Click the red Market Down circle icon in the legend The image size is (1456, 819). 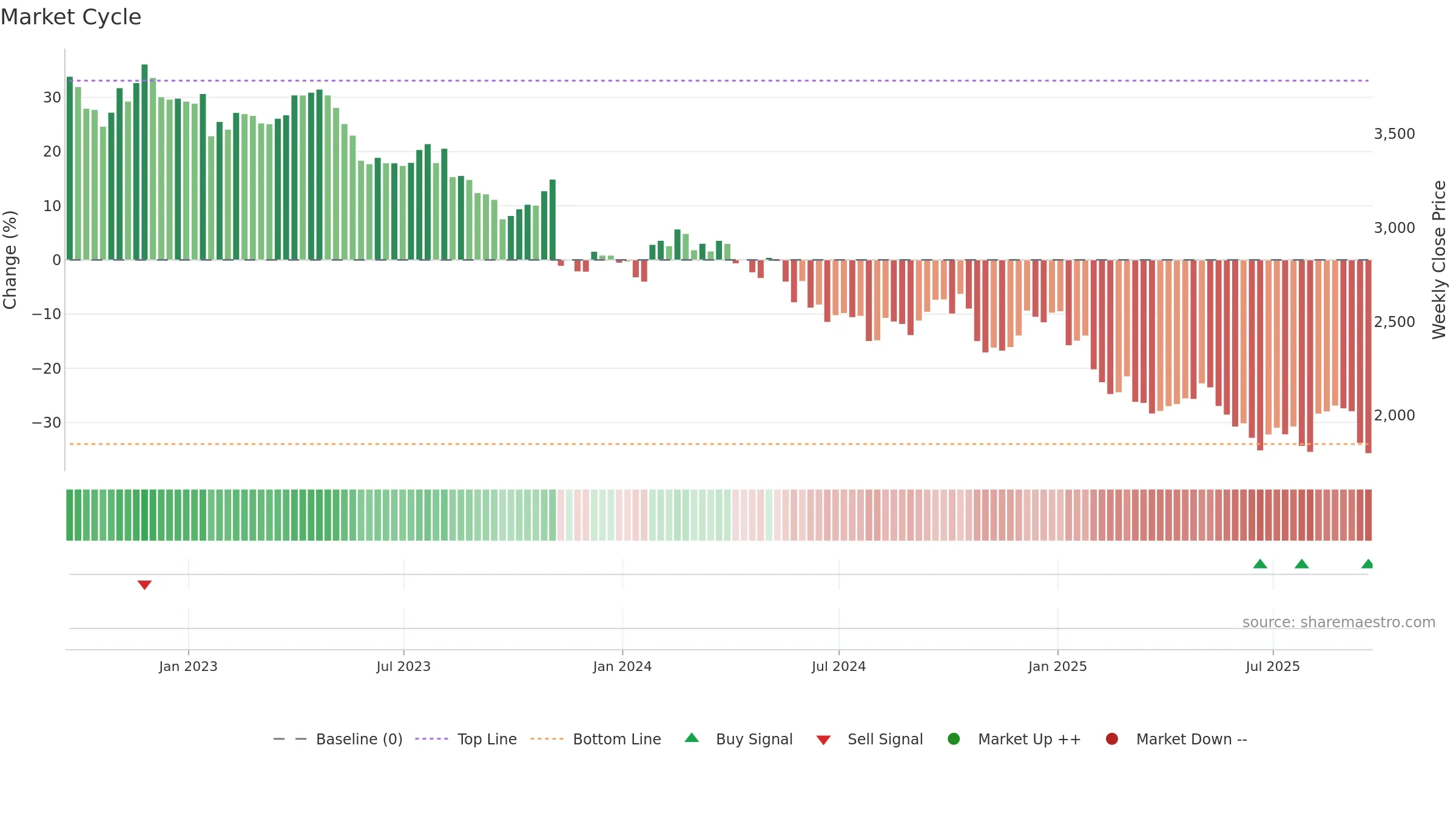1112,739
